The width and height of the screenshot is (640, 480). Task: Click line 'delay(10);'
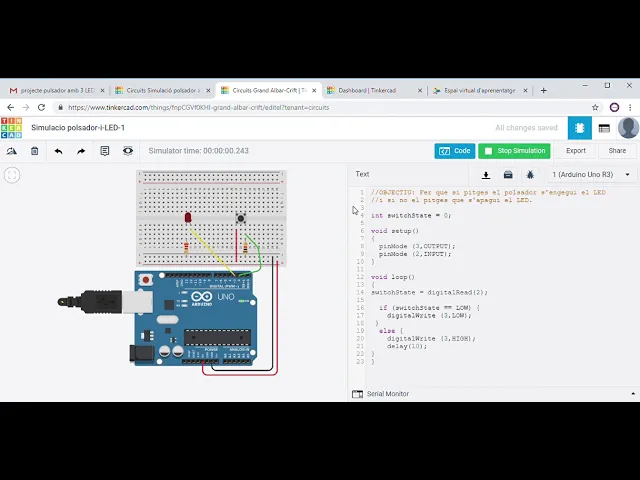pos(407,346)
